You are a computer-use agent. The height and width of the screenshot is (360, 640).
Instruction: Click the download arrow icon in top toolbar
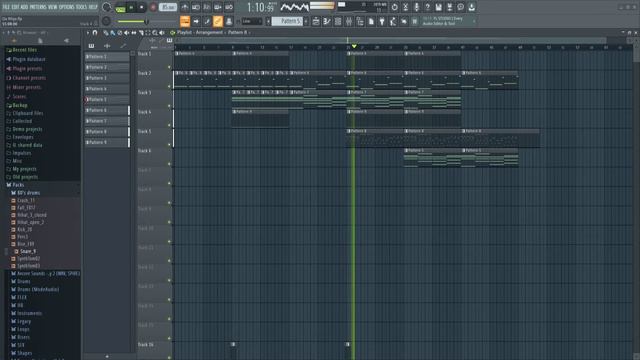(x=471, y=7)
